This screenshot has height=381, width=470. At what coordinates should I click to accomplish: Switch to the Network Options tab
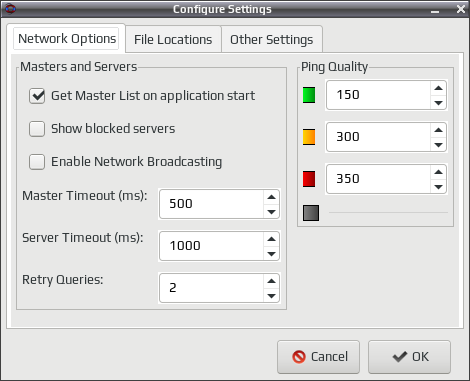point(66,38)
